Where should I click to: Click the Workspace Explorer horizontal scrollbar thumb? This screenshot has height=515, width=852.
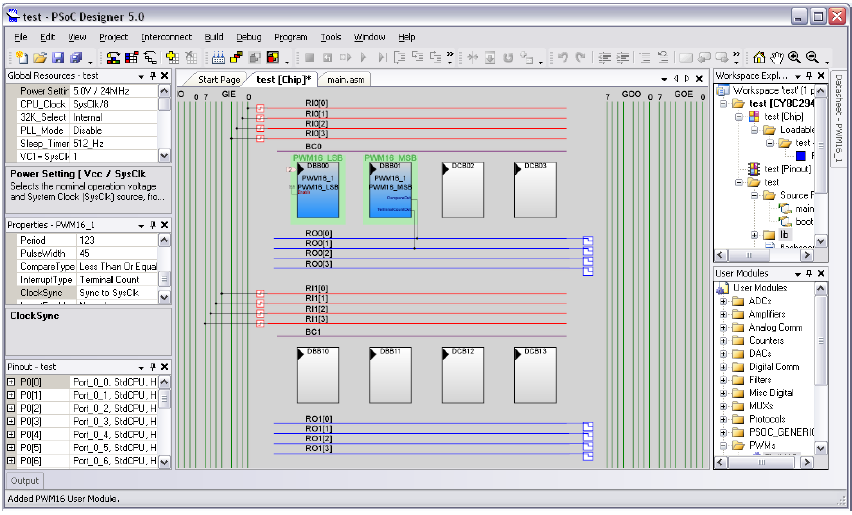point(749,255)
